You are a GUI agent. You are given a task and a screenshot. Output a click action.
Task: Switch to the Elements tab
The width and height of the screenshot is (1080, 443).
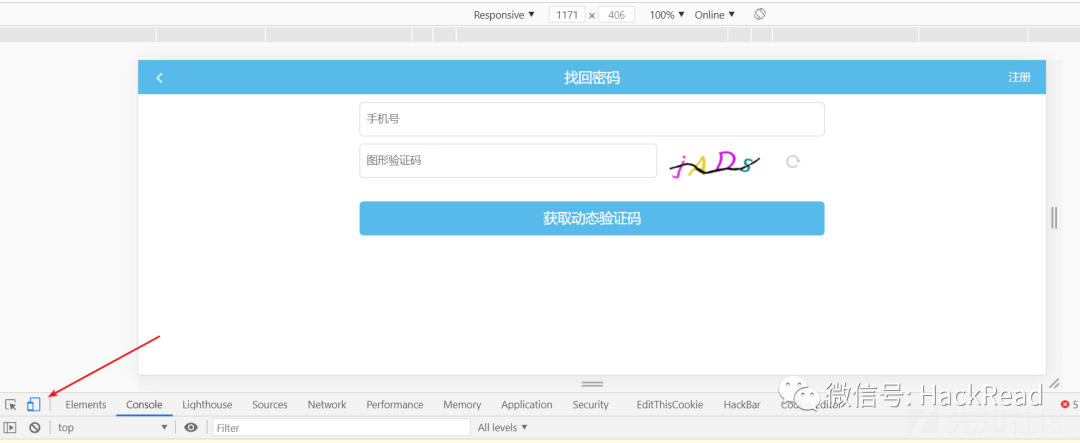[x=85, y=405]
